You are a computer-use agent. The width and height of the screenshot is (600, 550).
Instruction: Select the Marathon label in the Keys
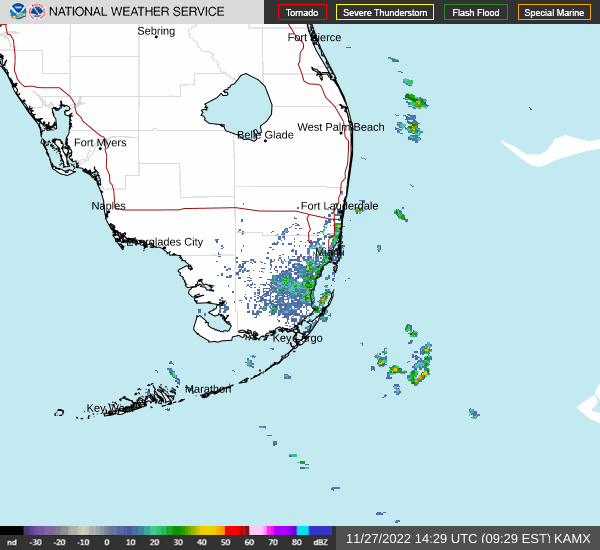pyautogui.click(x=208, y=389)
